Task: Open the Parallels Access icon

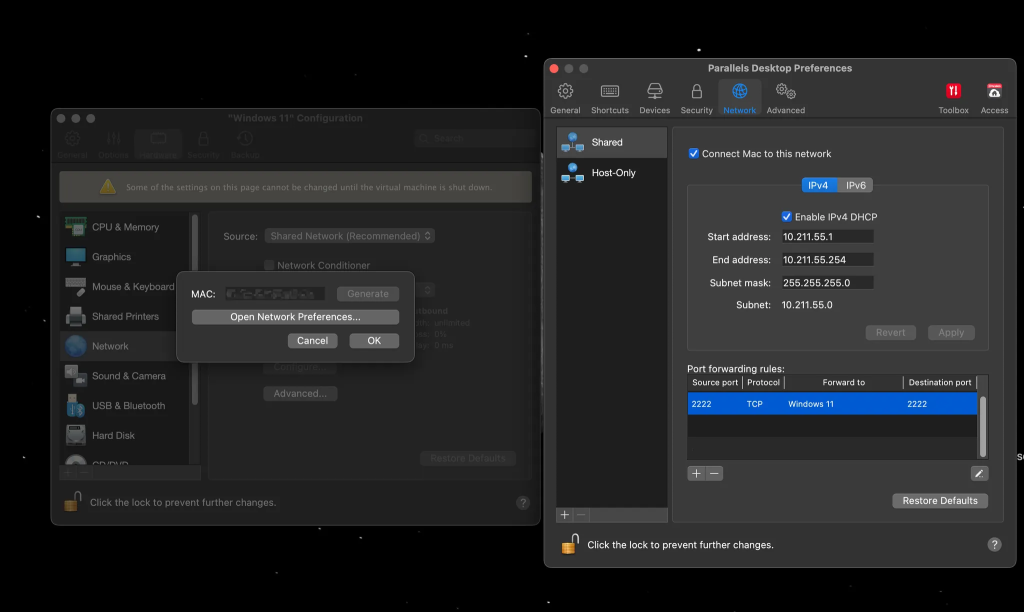Action: [994, 98]
